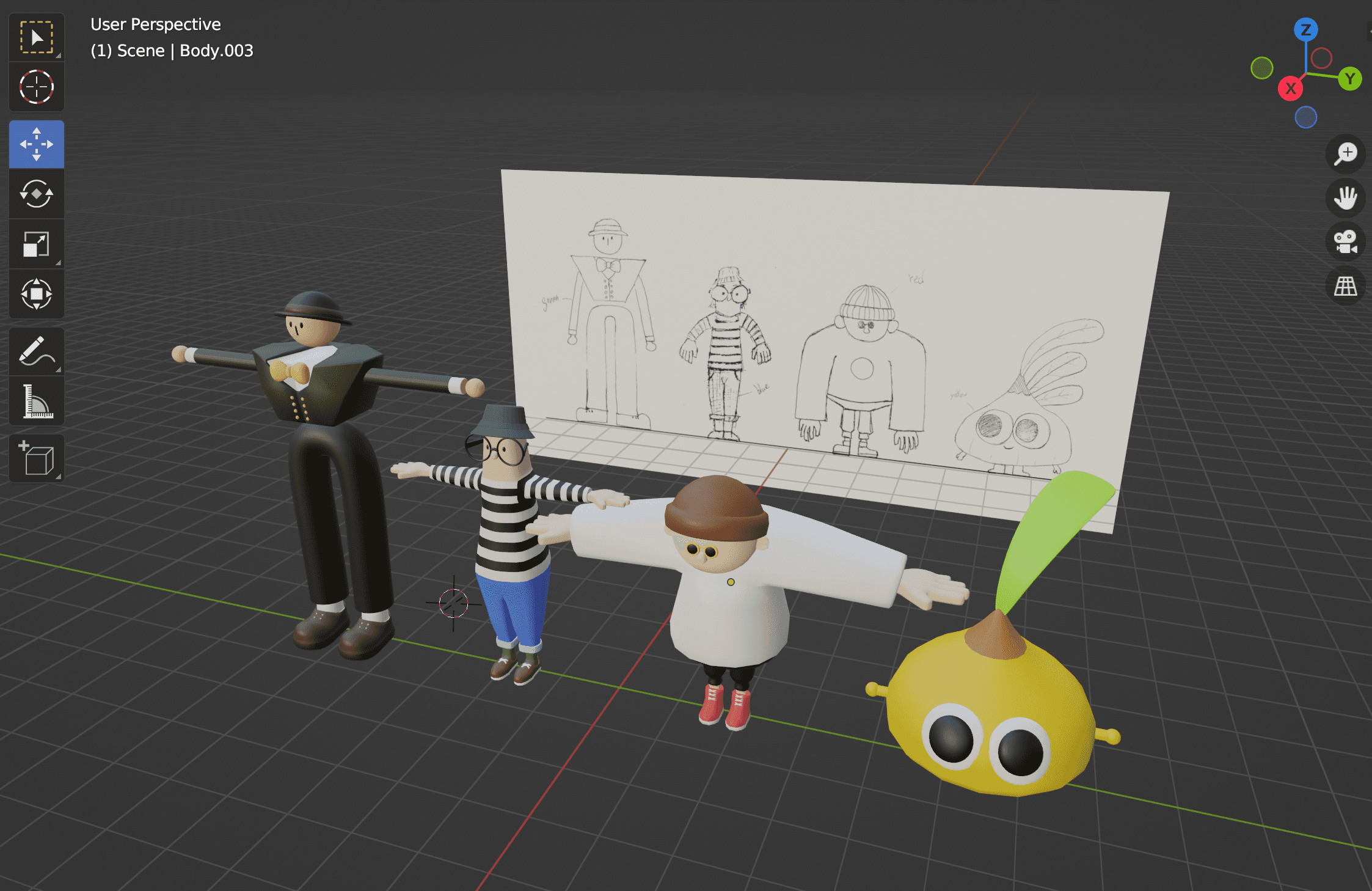Toggle perspective/orthographic grid button
This screenshot has height=891, width=1372.
tap(1346, 285)
